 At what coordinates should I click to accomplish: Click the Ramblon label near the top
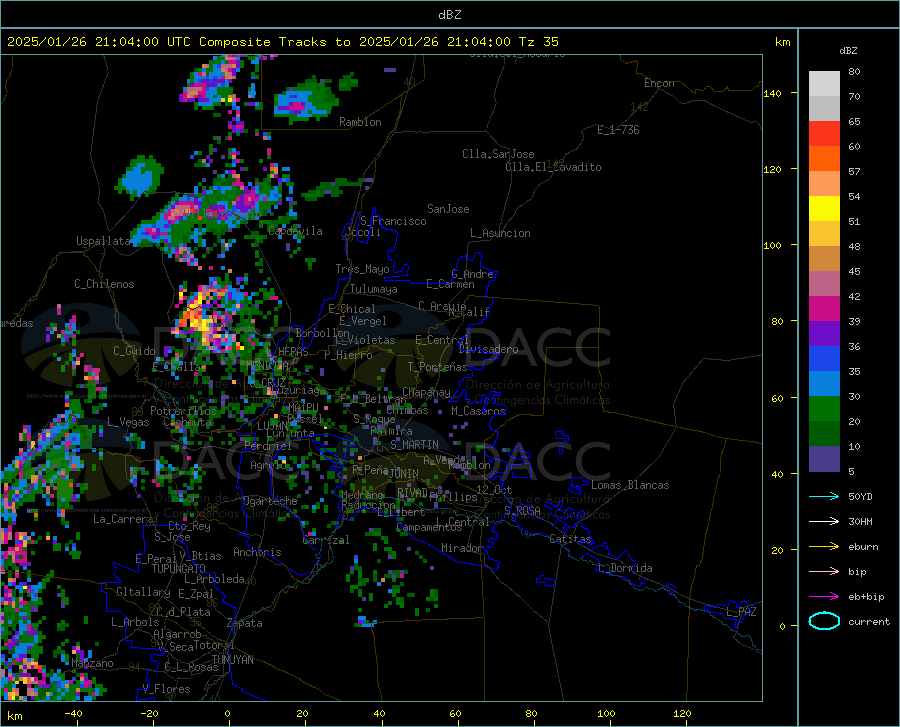click(360, 122)
